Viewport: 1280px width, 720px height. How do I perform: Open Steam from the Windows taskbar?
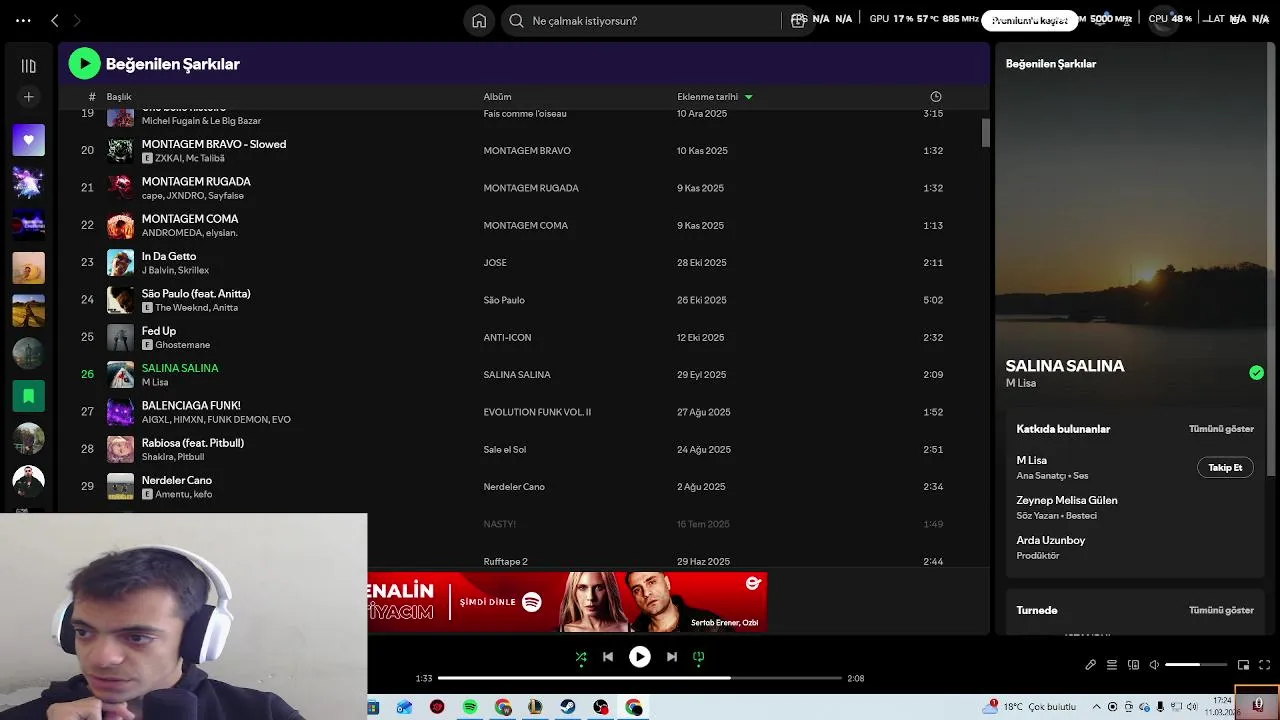pyautogui.click(x=568, y=707)
